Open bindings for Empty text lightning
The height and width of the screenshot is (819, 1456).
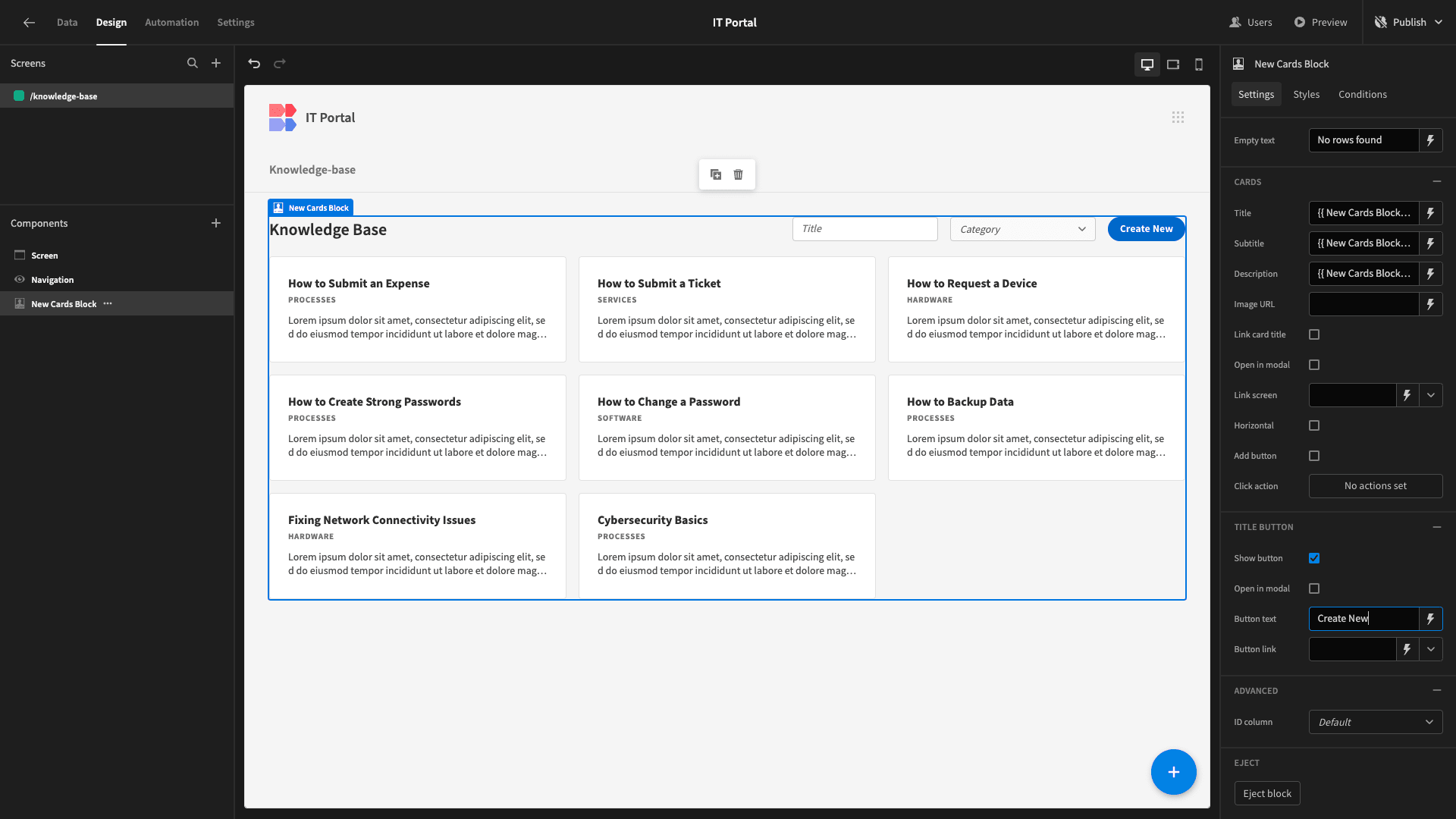(x=1431, y=140)
